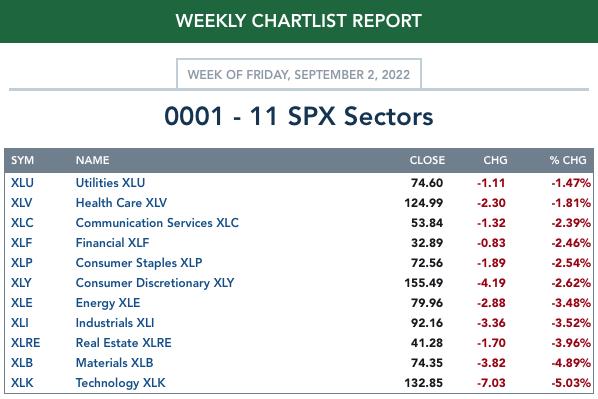Select the Communication Services XLC link
This screenshot has width=598, height=399.
pos(157,223)
